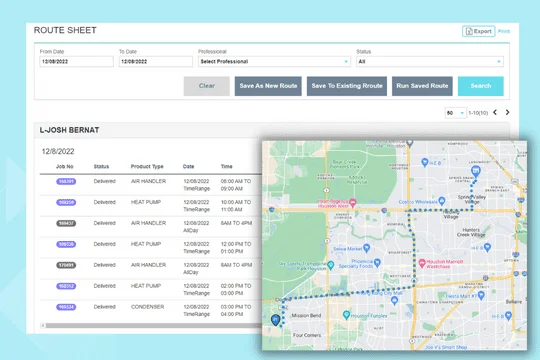Open the Select Professional dropdown
Screen dimensions: 540x360
tap(274, 62)
